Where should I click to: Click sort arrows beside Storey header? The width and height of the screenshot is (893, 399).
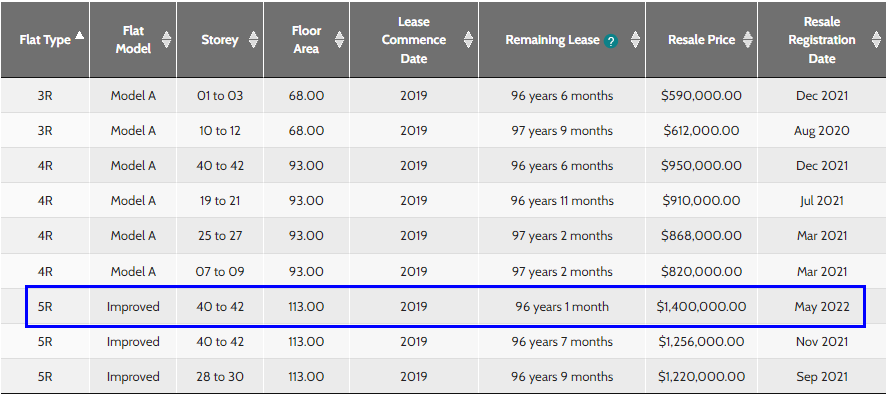coord(253,40)
